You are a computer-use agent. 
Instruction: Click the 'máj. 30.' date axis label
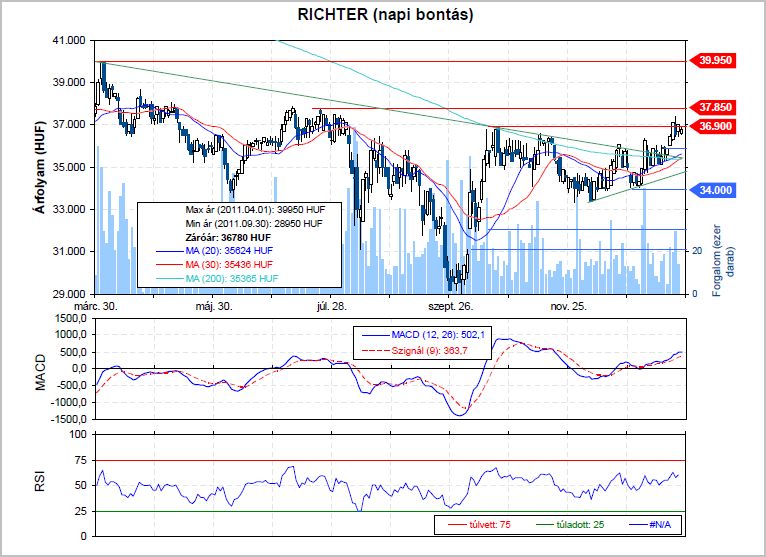(214, 307)
